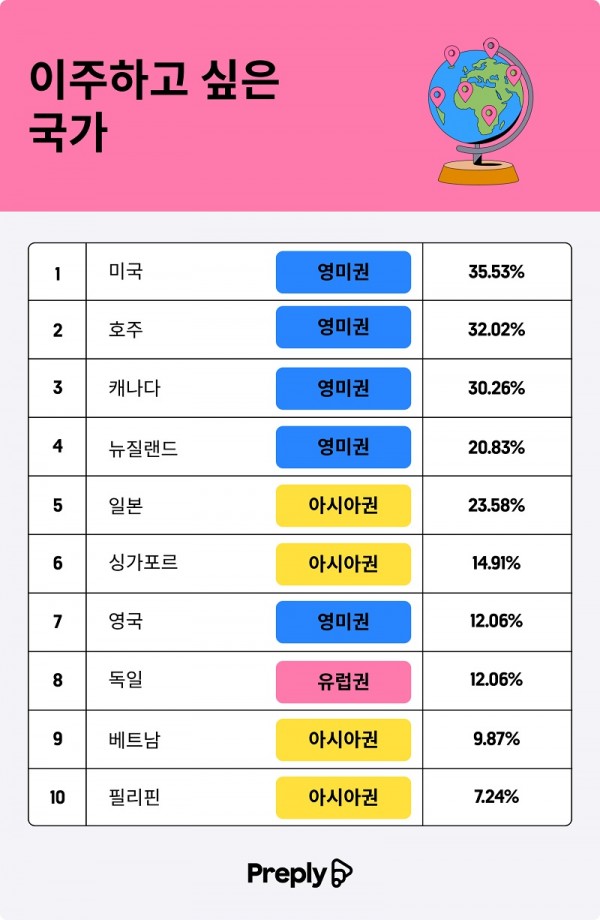Click the 아시아권 tag beside 베트남

point(343,739)
